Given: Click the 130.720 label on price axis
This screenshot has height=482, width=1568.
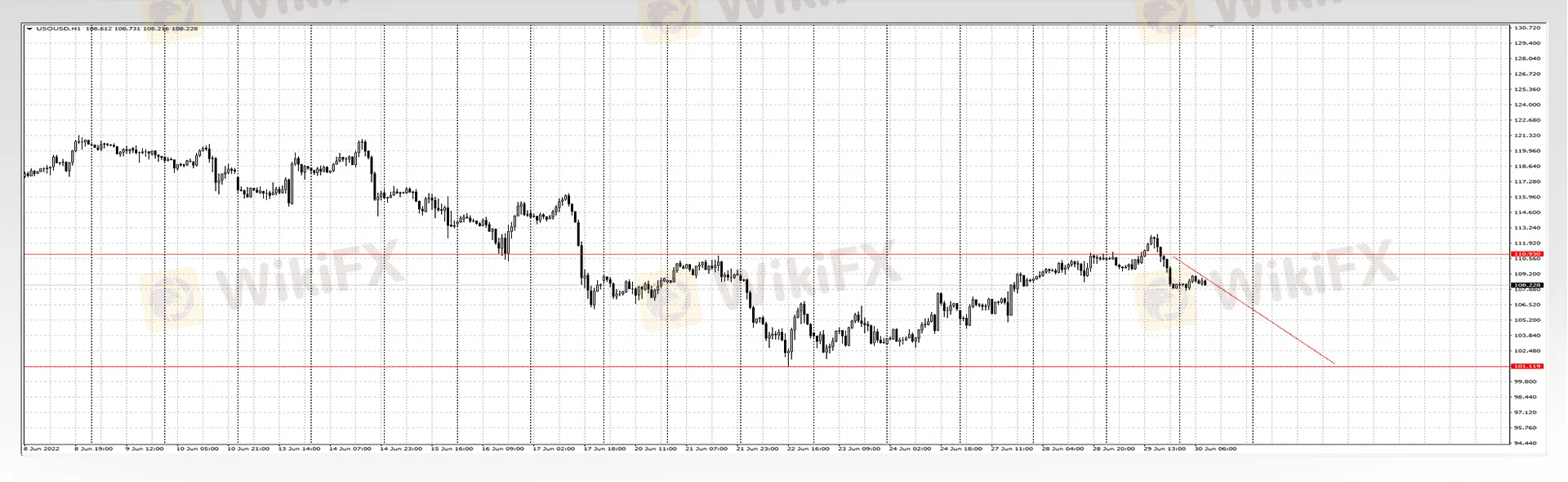Looking at the screenshot, I should 1526,28.
